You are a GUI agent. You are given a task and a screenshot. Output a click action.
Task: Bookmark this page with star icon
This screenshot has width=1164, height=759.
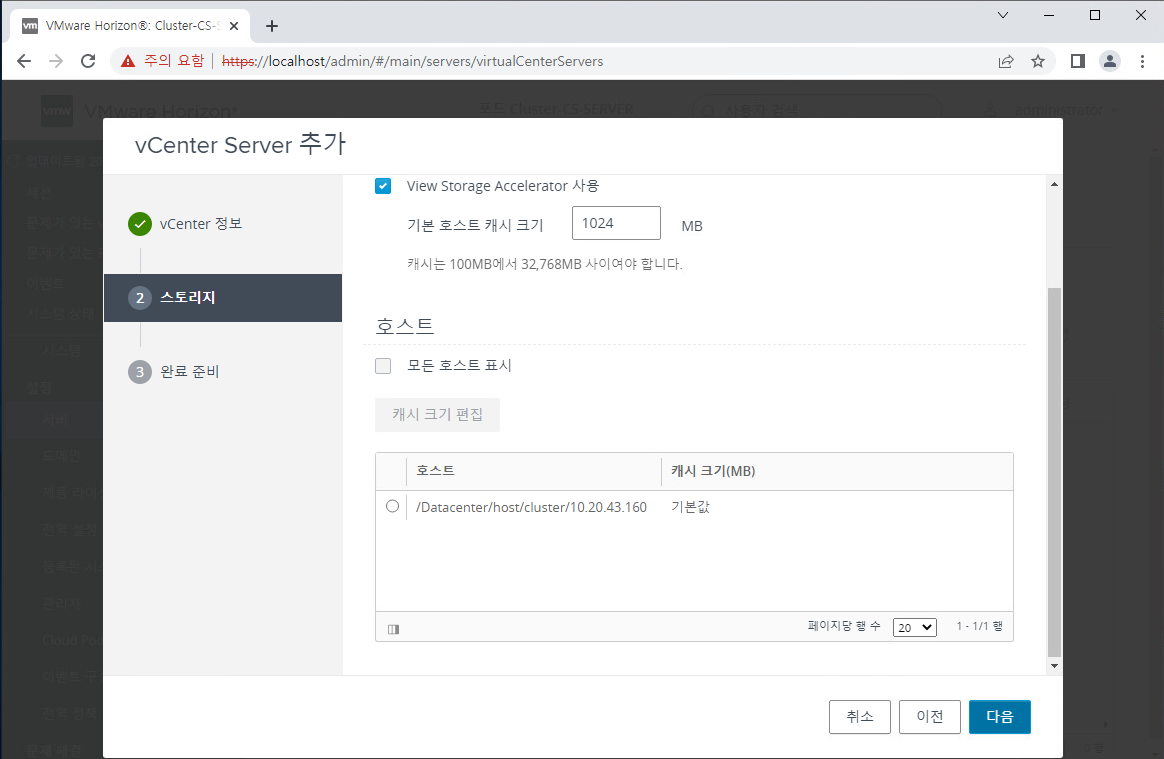[x=1038, y=61]
